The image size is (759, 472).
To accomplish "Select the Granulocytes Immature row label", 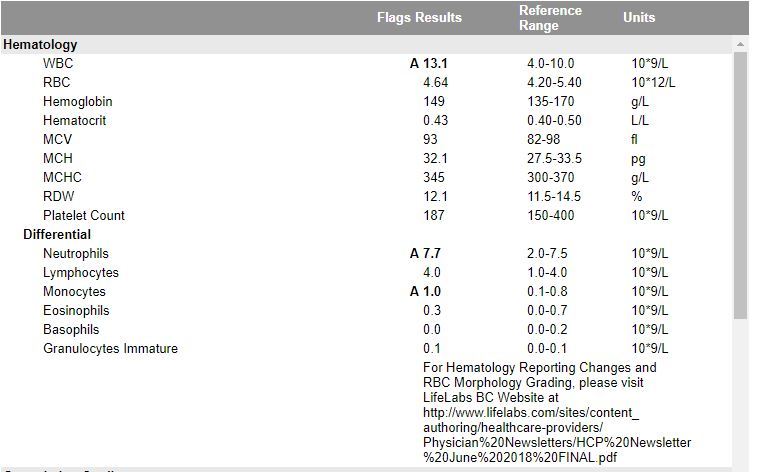I will [x=110, y=349].
